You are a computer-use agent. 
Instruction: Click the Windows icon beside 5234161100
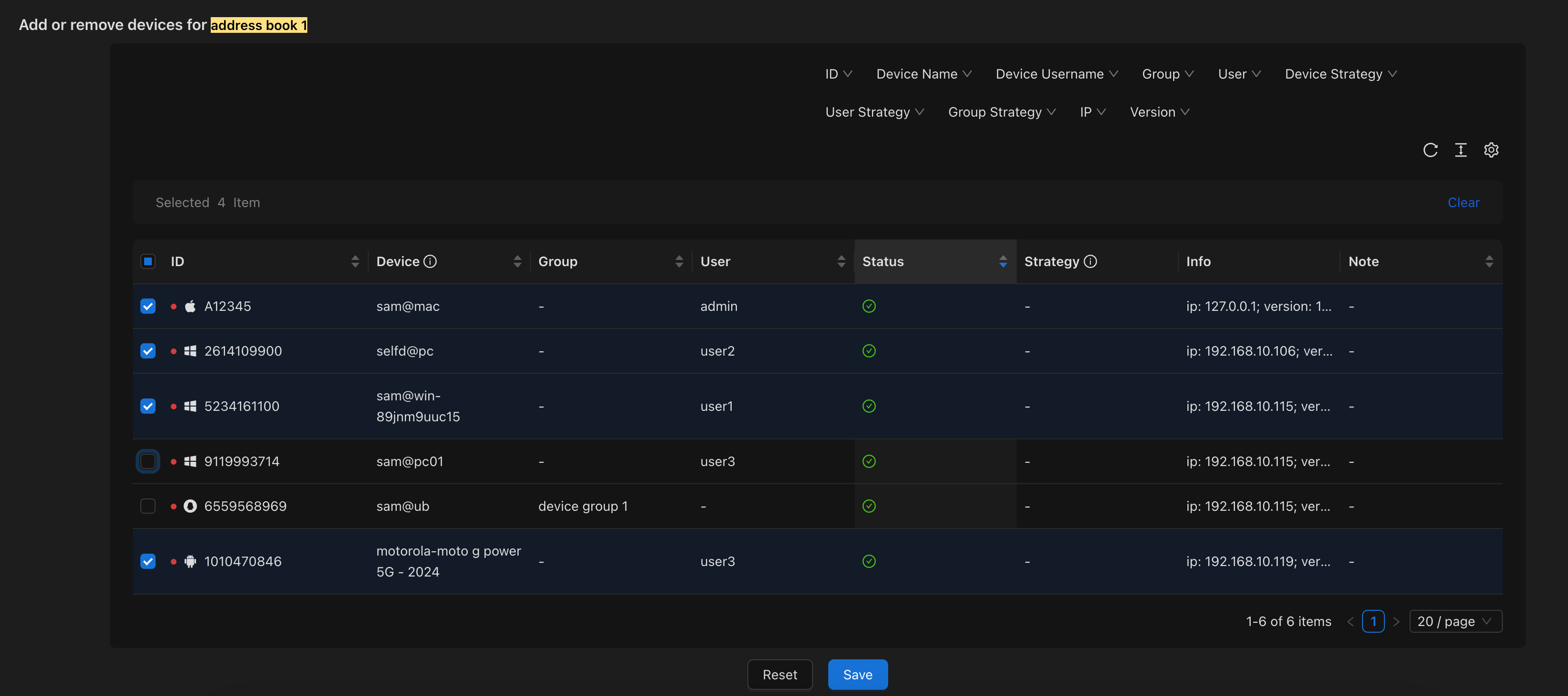(190, 406)
